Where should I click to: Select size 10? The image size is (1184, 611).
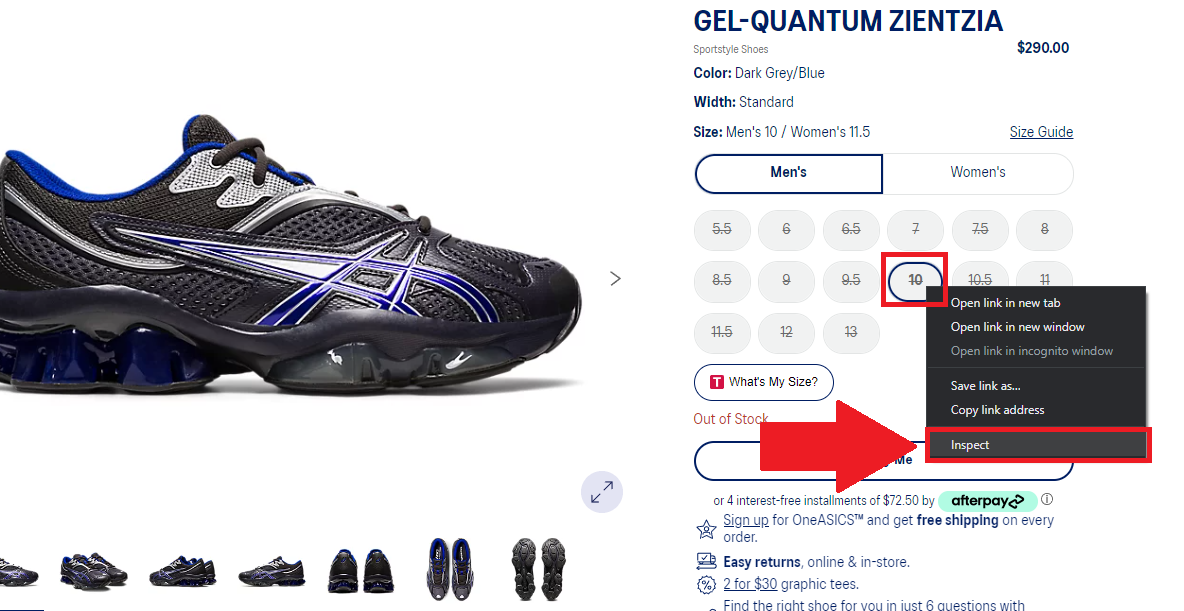[915, 280]
